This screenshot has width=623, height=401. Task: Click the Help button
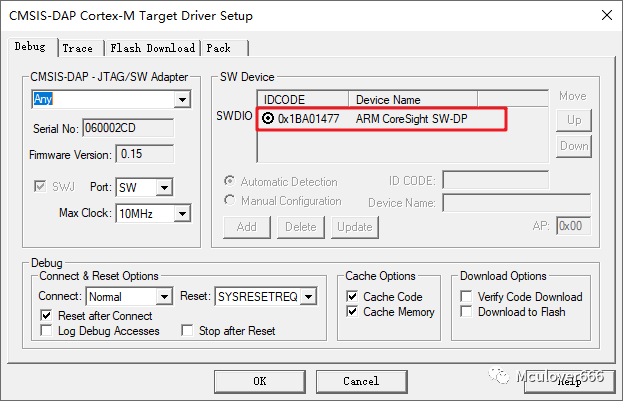(x=569, y=382)
